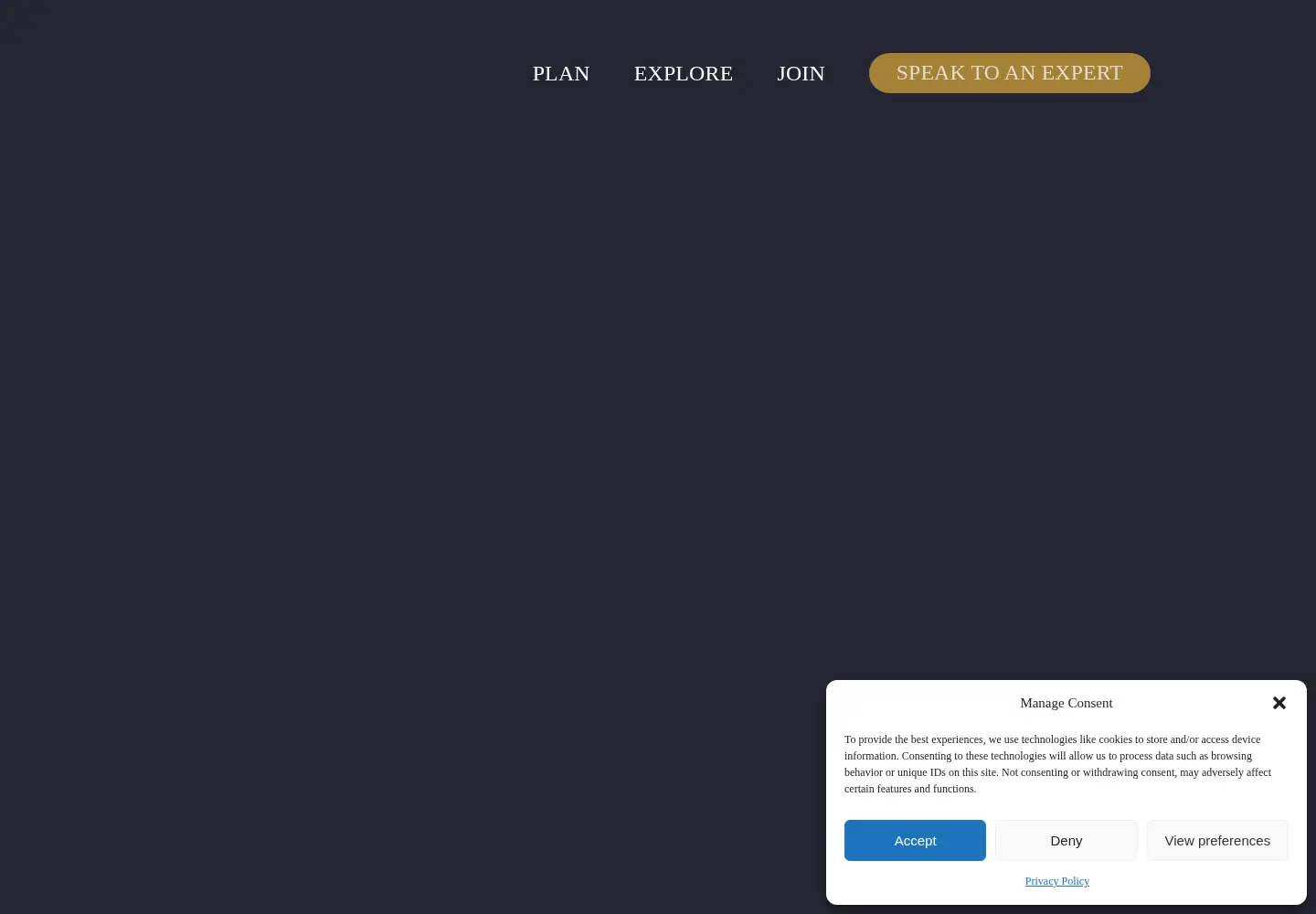Click the Manage Consent heading text
Image resolution: width=1316 pixels, height=914 pixels.
1067,703
